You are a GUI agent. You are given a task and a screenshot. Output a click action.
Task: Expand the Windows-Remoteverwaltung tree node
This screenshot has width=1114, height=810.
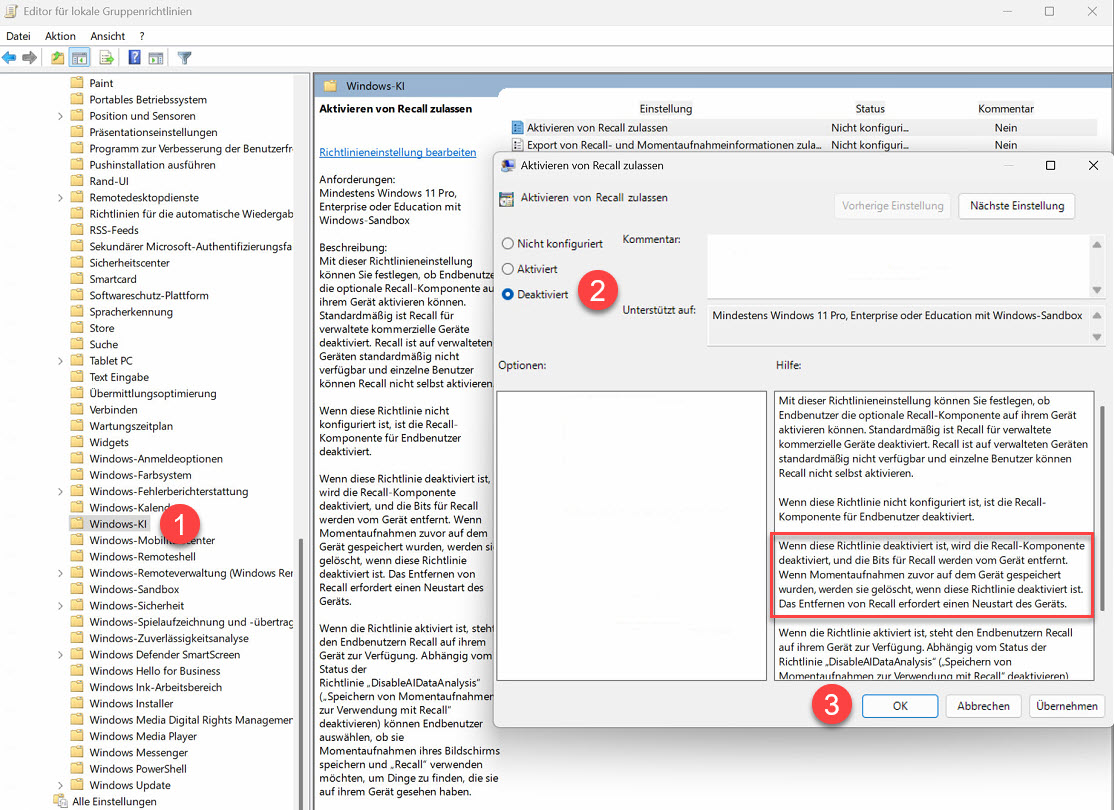60,573
